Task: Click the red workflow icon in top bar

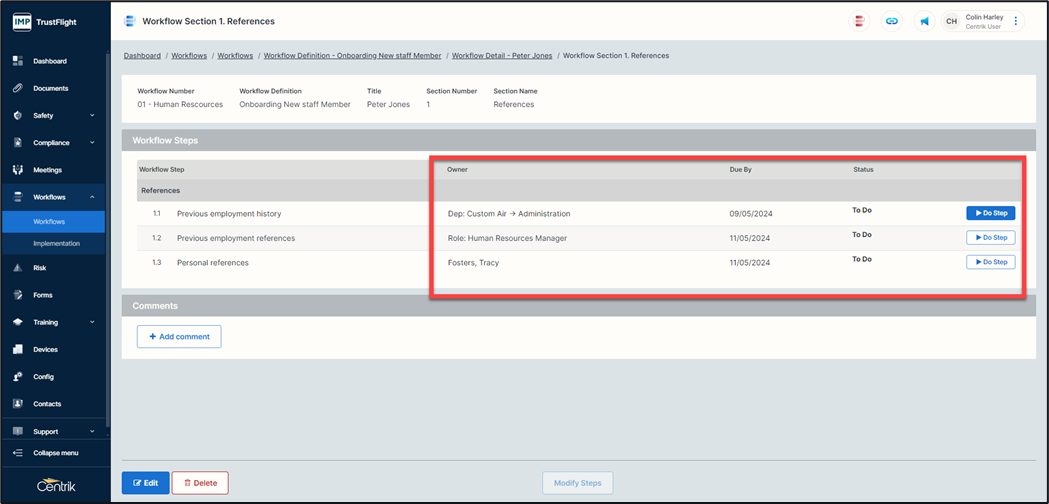Action: (x=859, y=21)
